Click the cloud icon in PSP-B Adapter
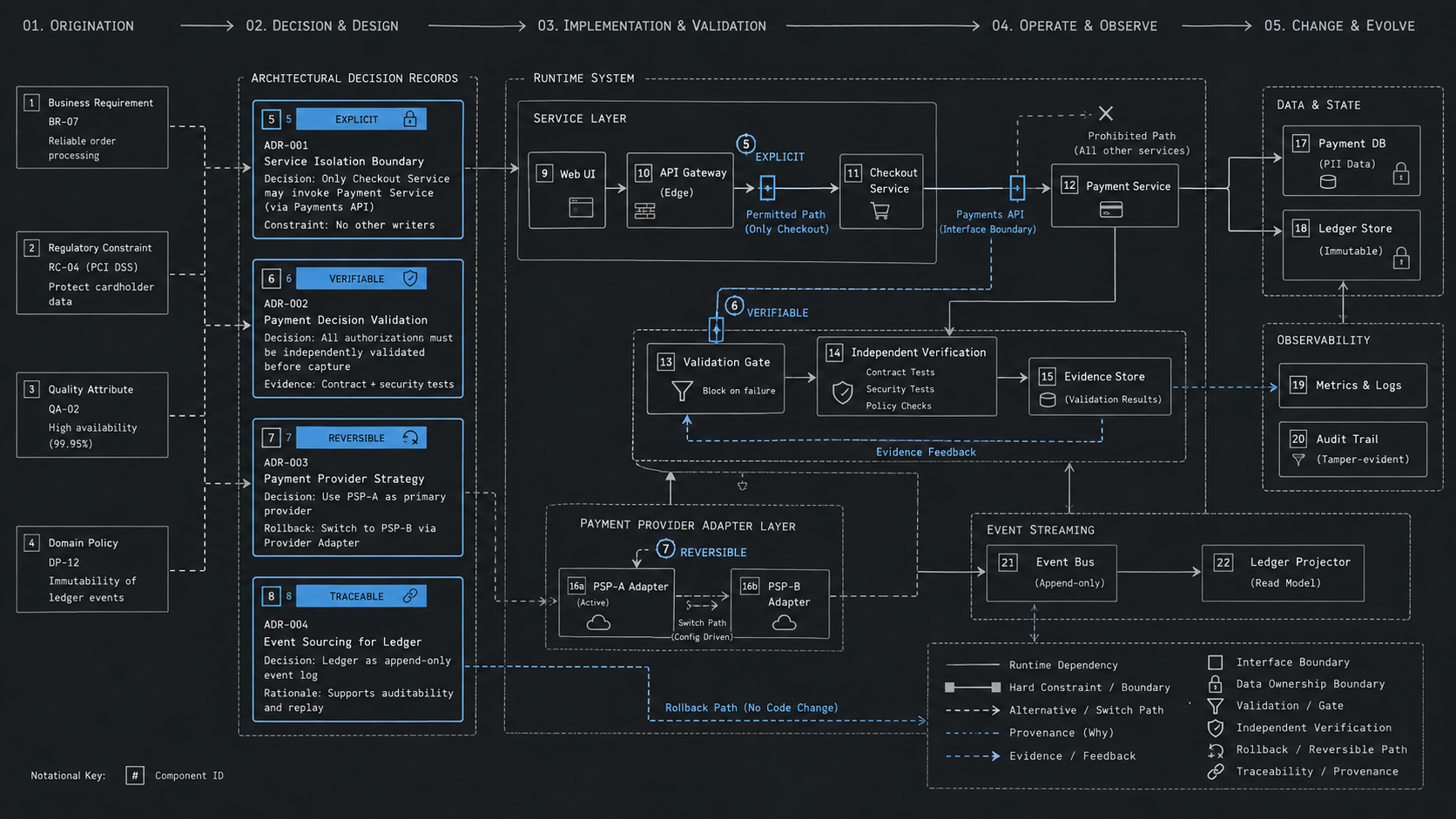This screenshot has height=819, width=1456. click(x=784, y=622)
